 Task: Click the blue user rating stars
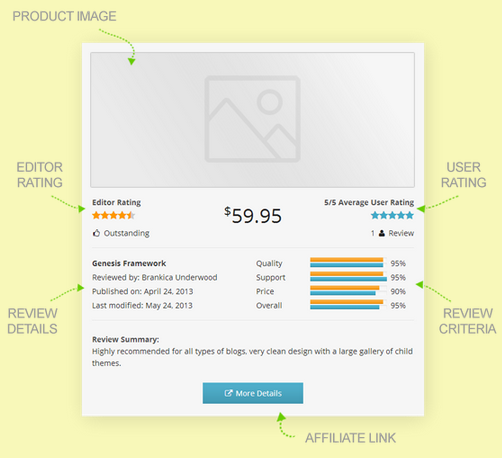[392, 215]
